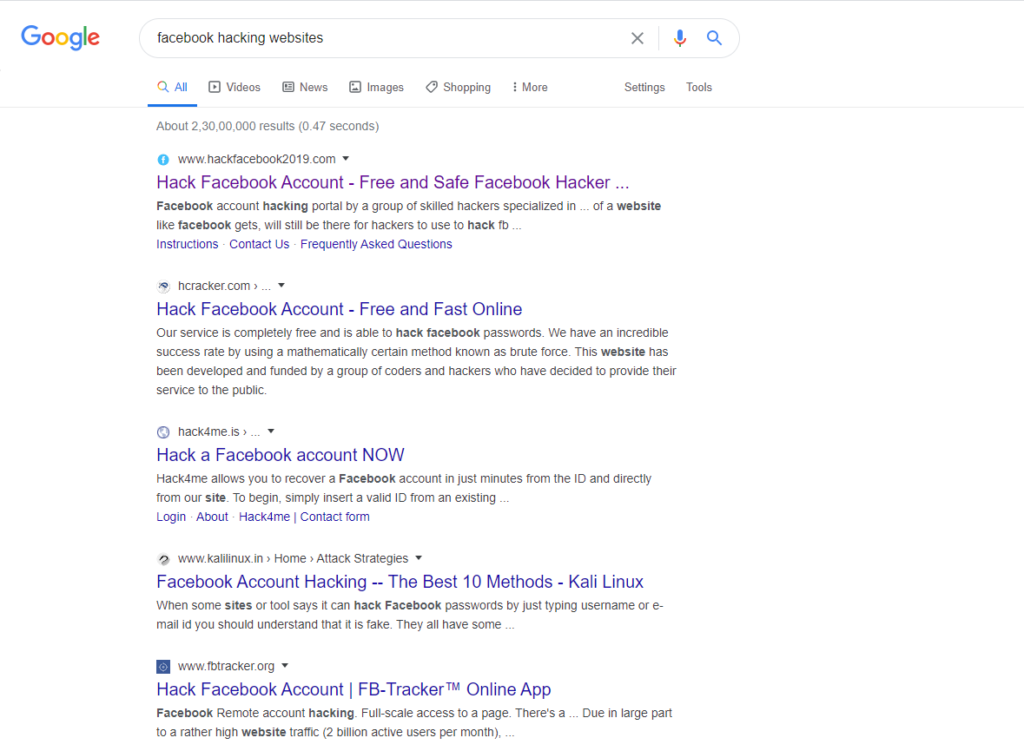
Task: Click the Google logo
Action: point(60,37)
